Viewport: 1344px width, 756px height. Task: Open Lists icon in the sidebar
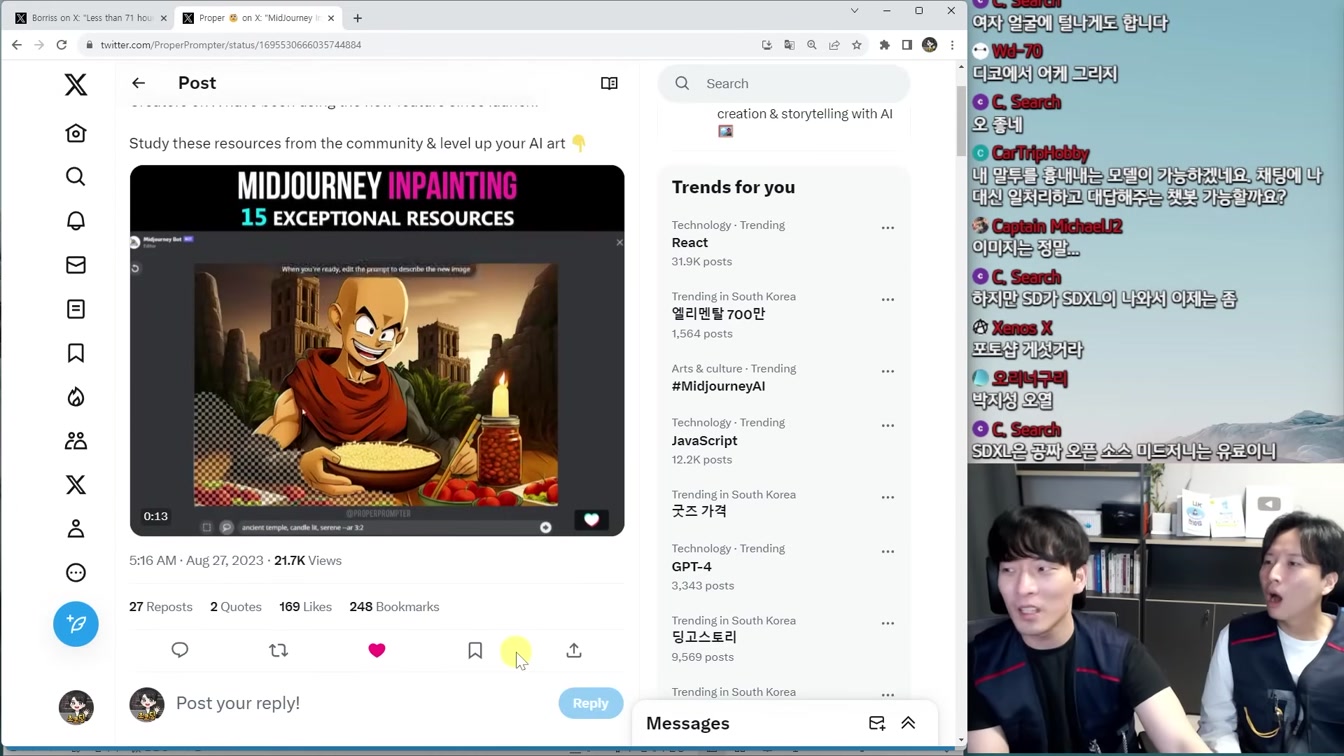click(76, 309)
